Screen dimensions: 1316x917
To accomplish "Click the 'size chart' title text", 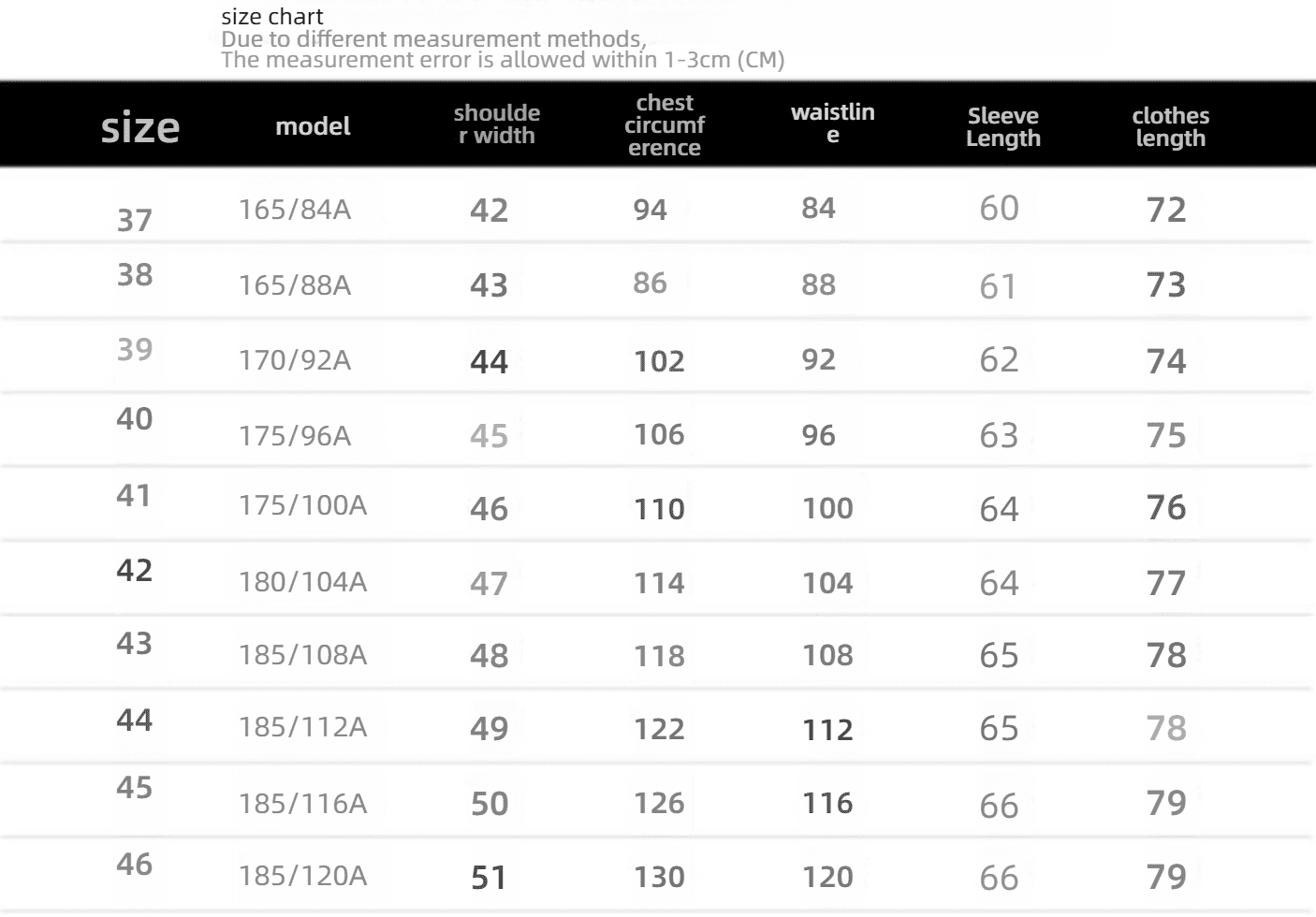I will coord(272,16).
